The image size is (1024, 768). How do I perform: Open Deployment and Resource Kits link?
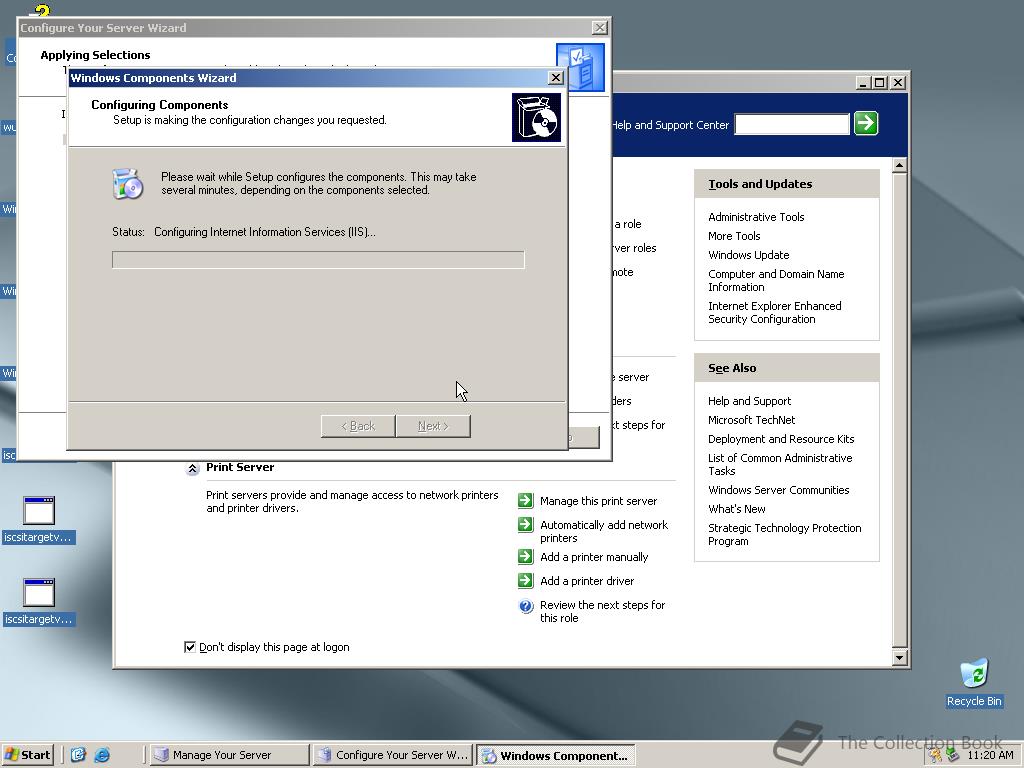tap(781, 439)
